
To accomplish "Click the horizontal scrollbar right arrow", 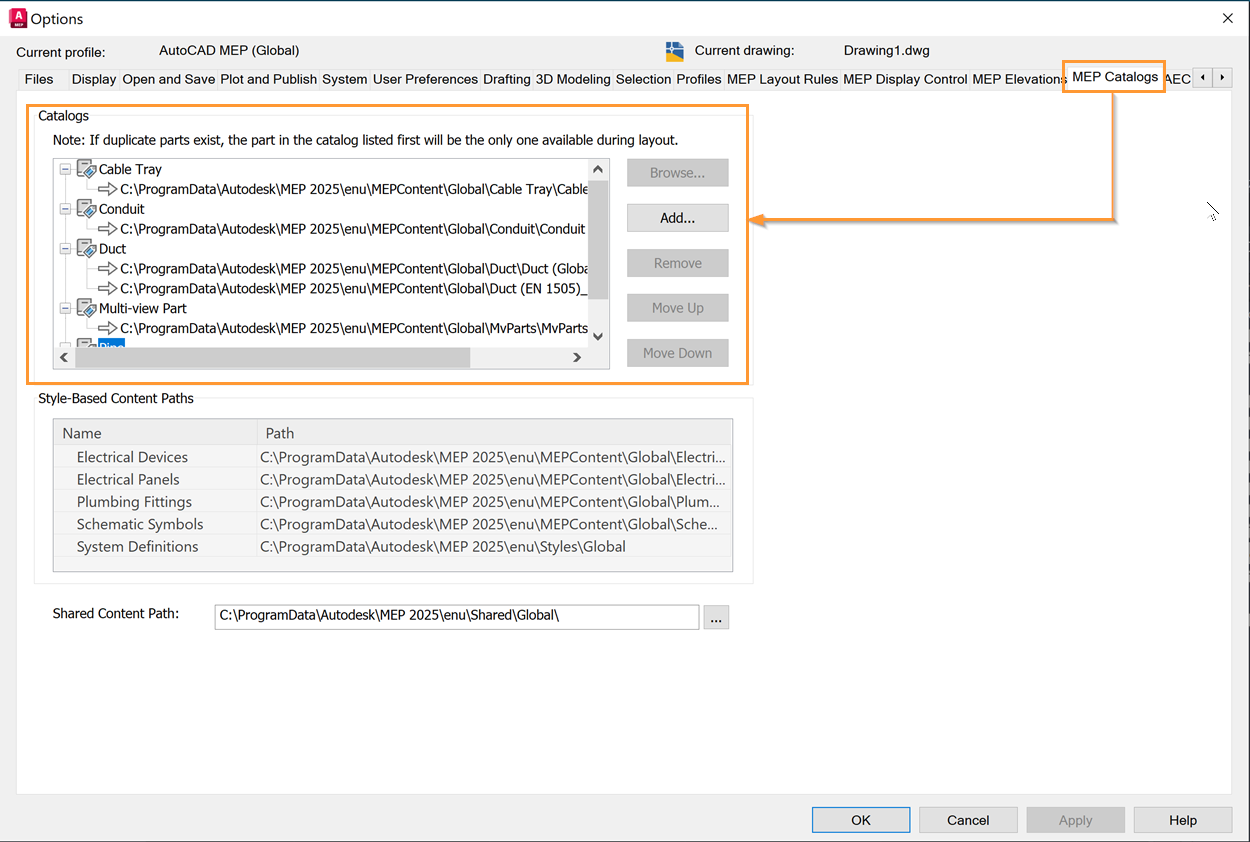I will click(x=577, y=357).
